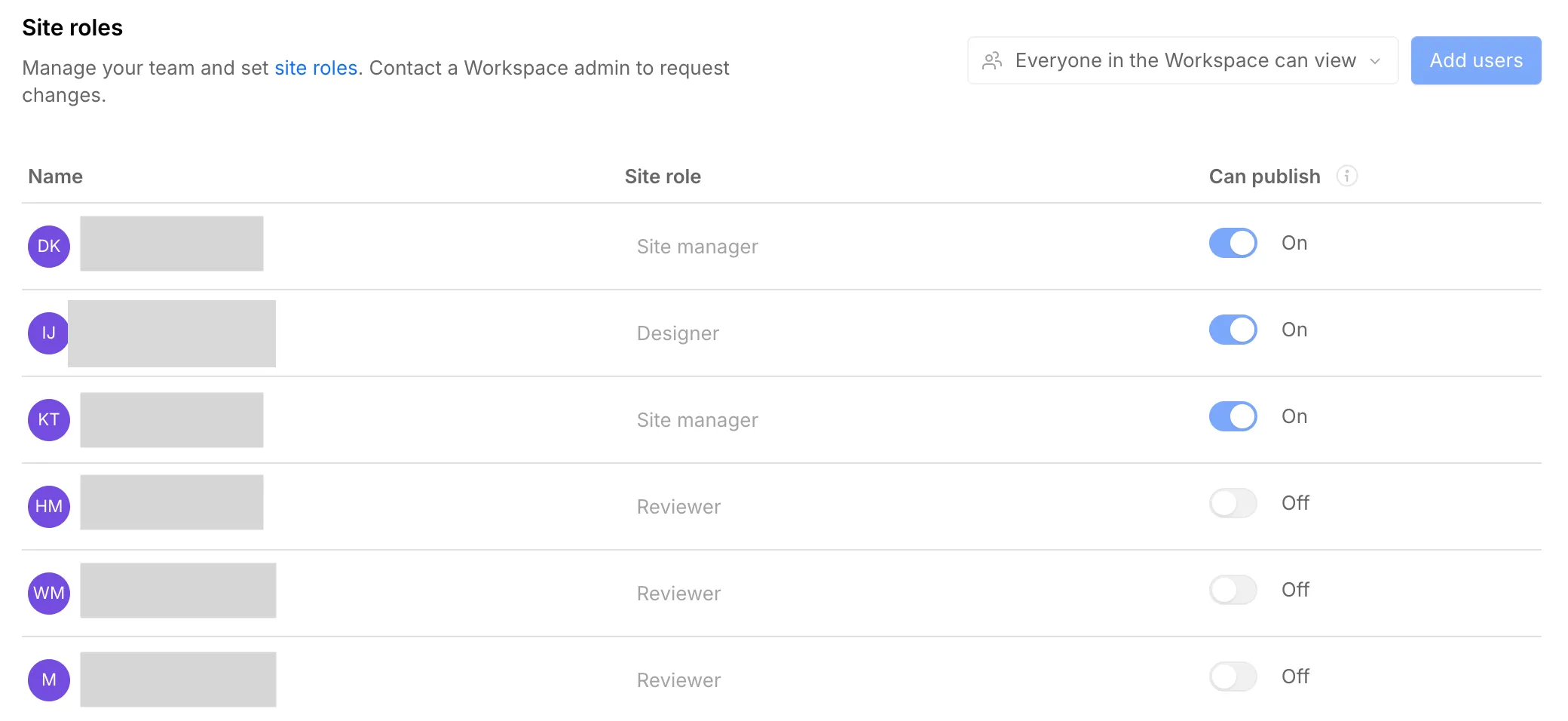Select the redacted name beside DK avatar

[172, 244]
